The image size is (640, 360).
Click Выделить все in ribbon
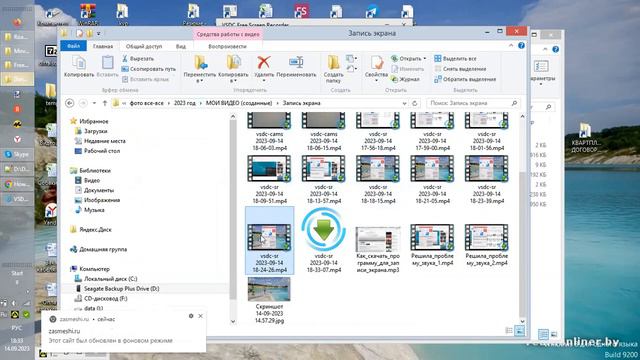click(455, 59)
